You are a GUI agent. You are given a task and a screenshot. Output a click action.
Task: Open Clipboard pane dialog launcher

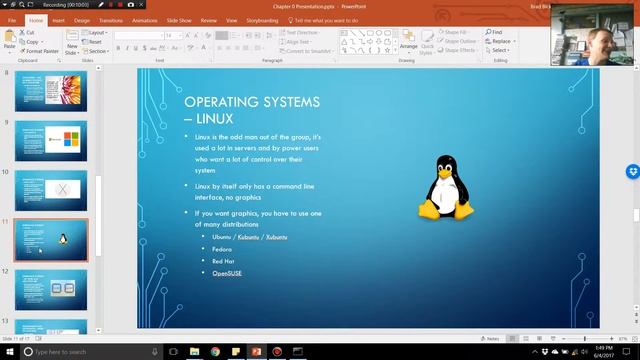(x=59, y=60)
